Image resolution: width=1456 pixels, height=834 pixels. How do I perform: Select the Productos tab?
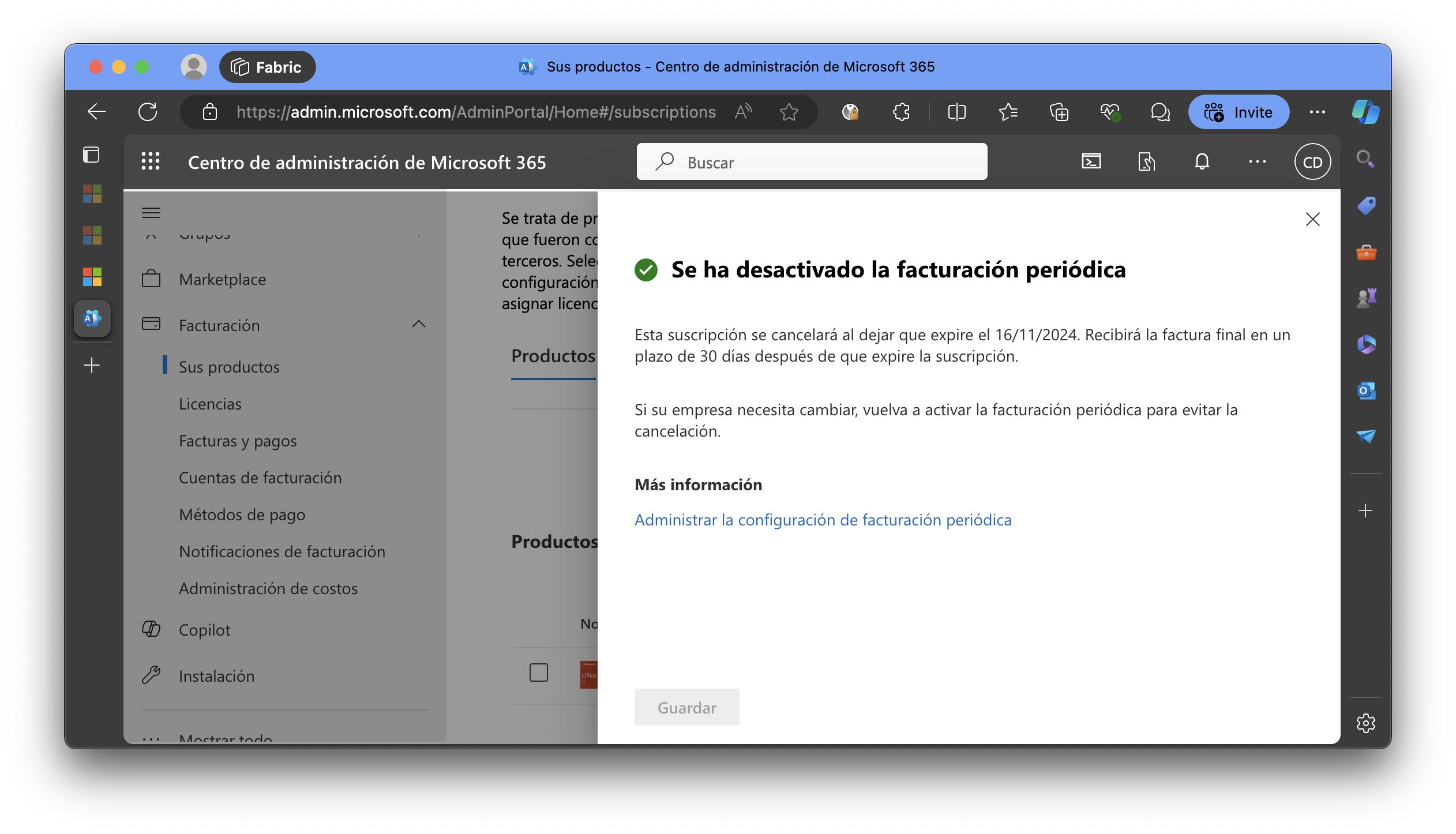point(553,356)
